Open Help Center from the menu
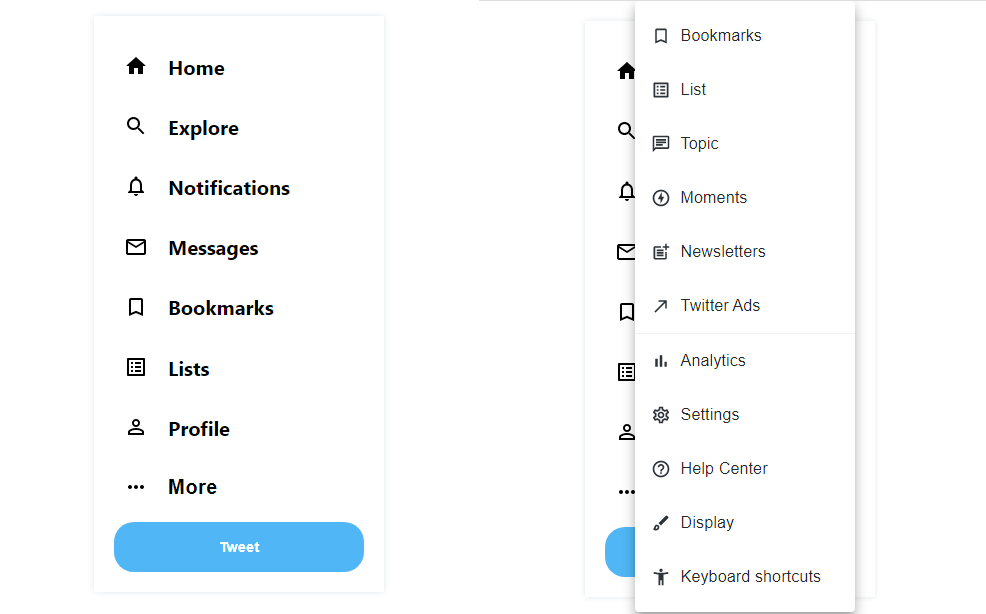The image size is (986, 614). (x=723, y=468)
